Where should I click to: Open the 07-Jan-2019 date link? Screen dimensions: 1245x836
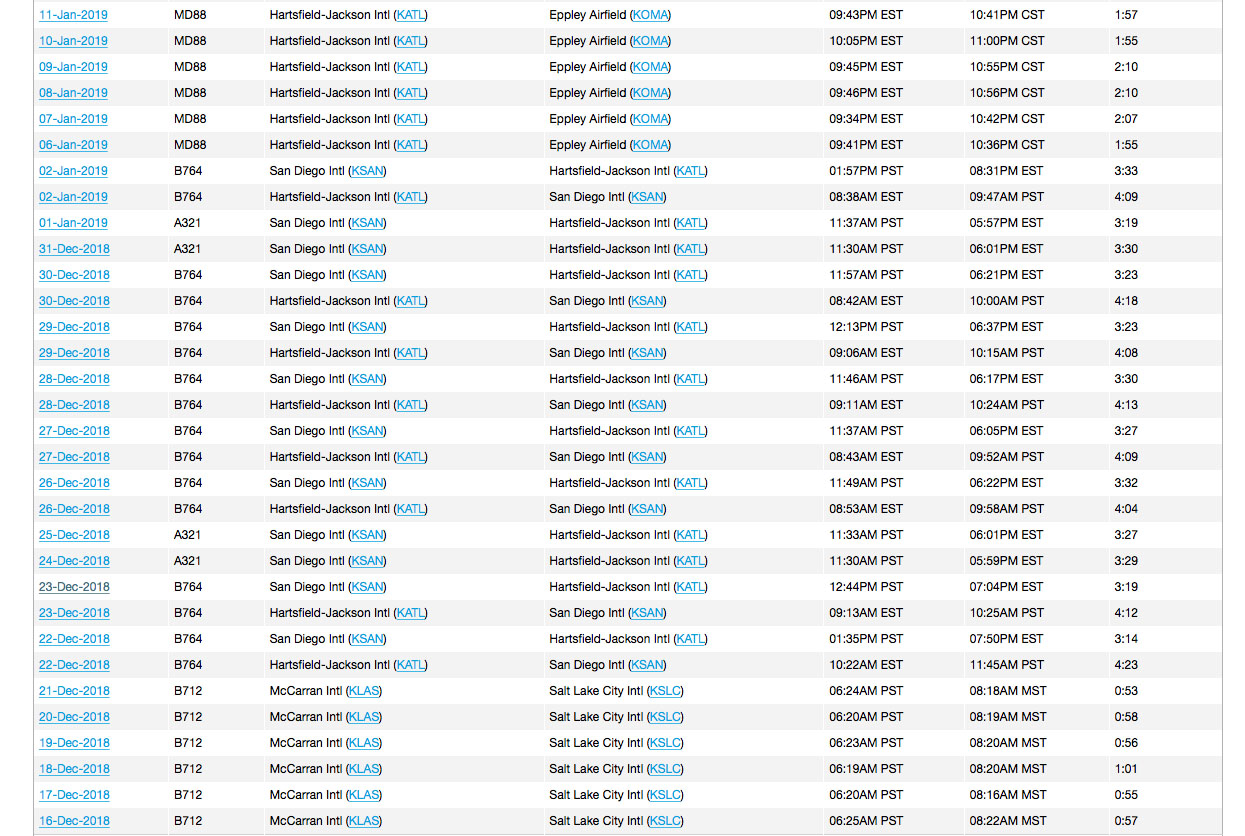click(x=73, y=119)
